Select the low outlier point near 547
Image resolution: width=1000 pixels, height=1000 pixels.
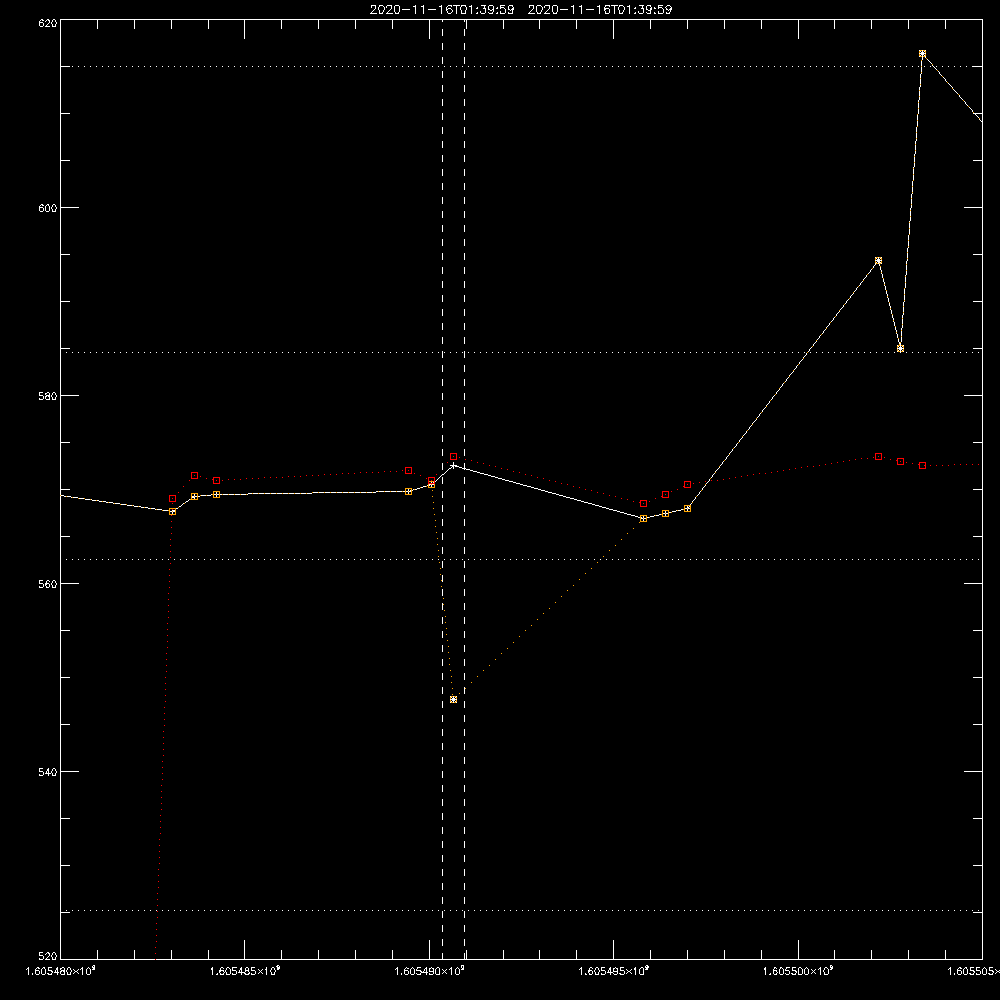point(453,700)
